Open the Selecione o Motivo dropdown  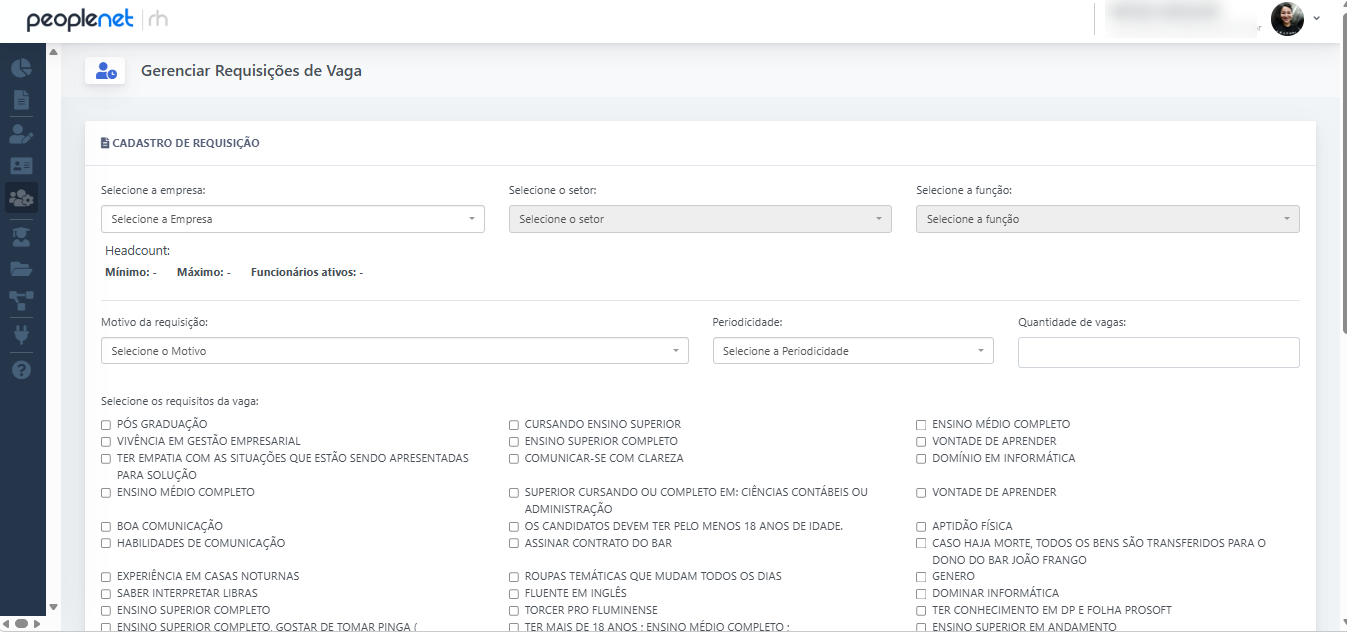(x=395, y=351)
